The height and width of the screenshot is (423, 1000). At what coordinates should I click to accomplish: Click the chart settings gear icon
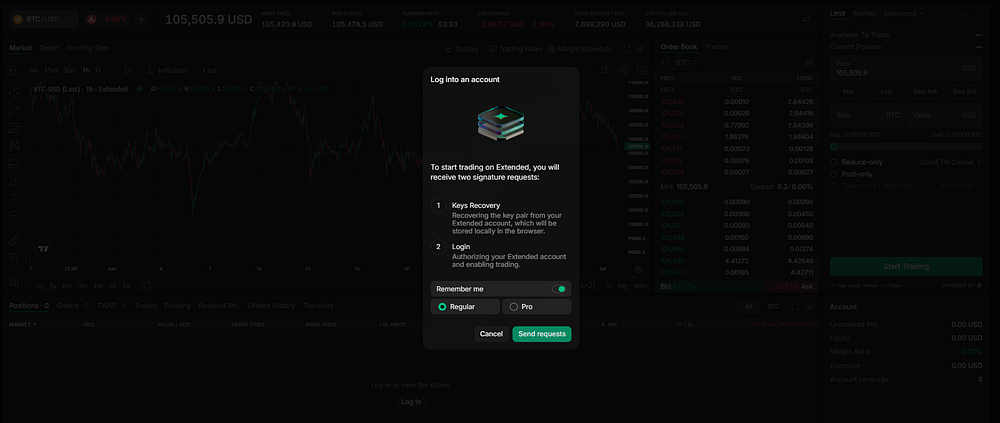pyautogui.click(x=624, y=70)
